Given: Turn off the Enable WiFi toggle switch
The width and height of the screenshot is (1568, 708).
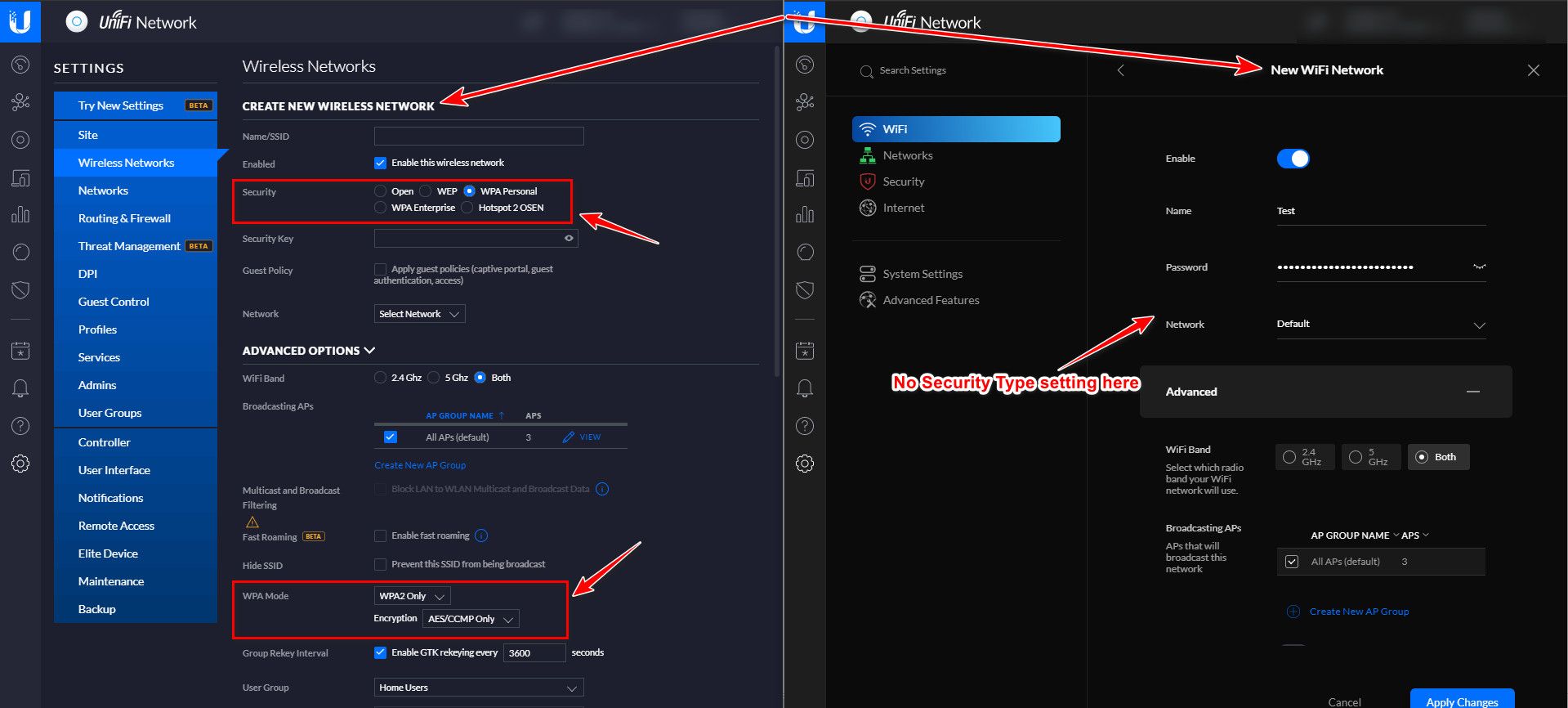Looking at the screenshot, I should (x=1293, y=159).
